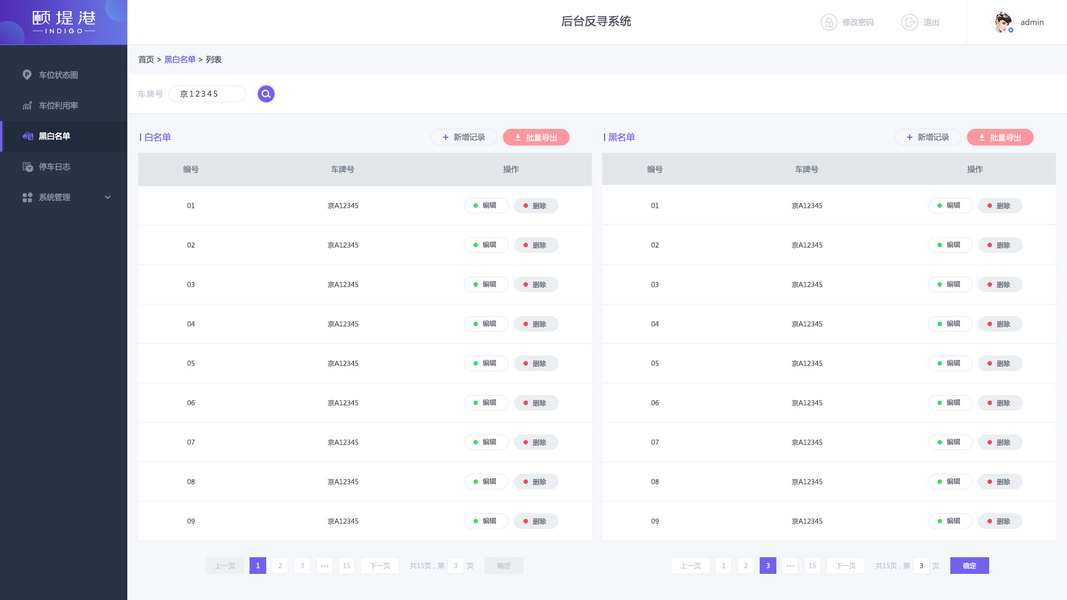Delete row 06 in 黑名单

[1000, 403]
